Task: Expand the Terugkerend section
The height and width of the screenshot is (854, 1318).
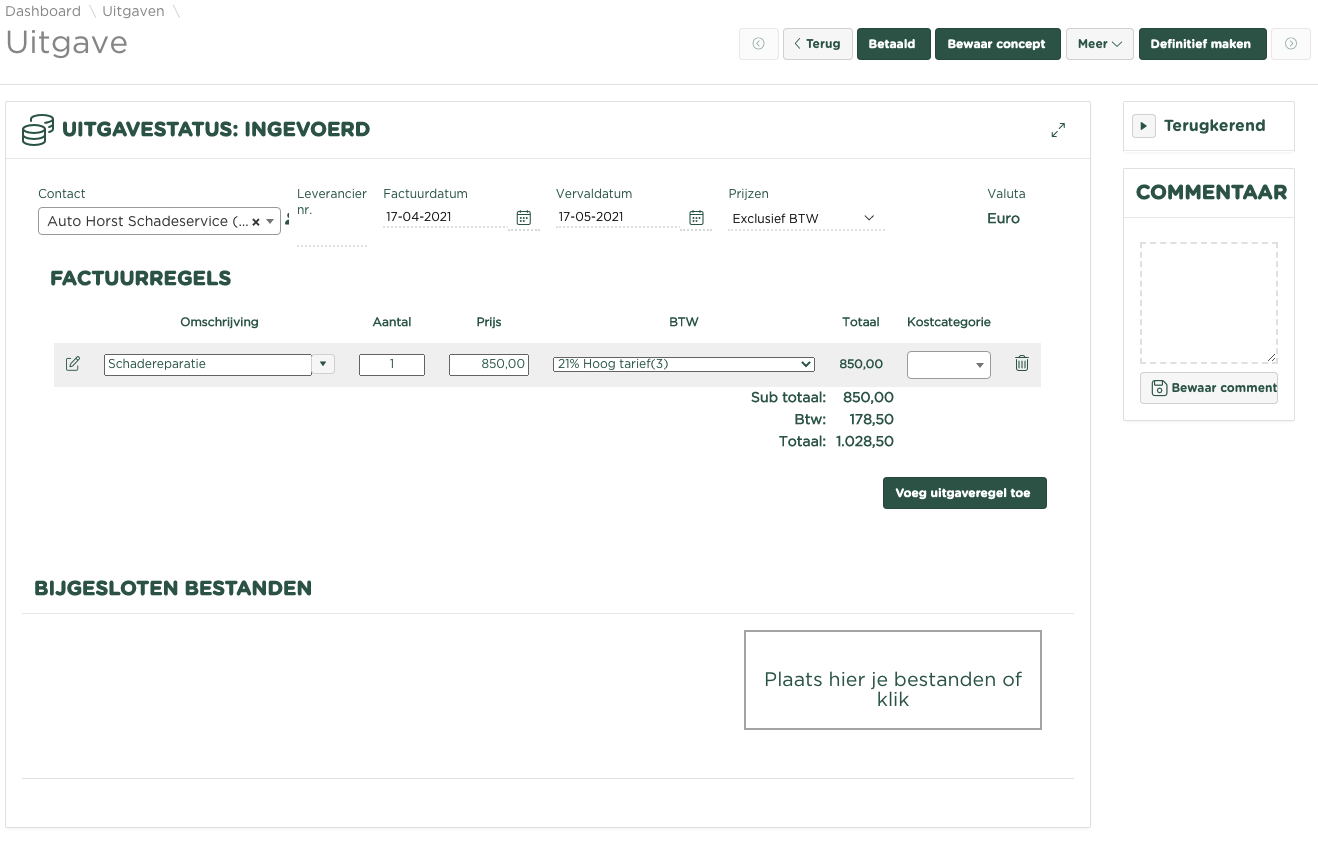Action: (x=1143, y=126)
